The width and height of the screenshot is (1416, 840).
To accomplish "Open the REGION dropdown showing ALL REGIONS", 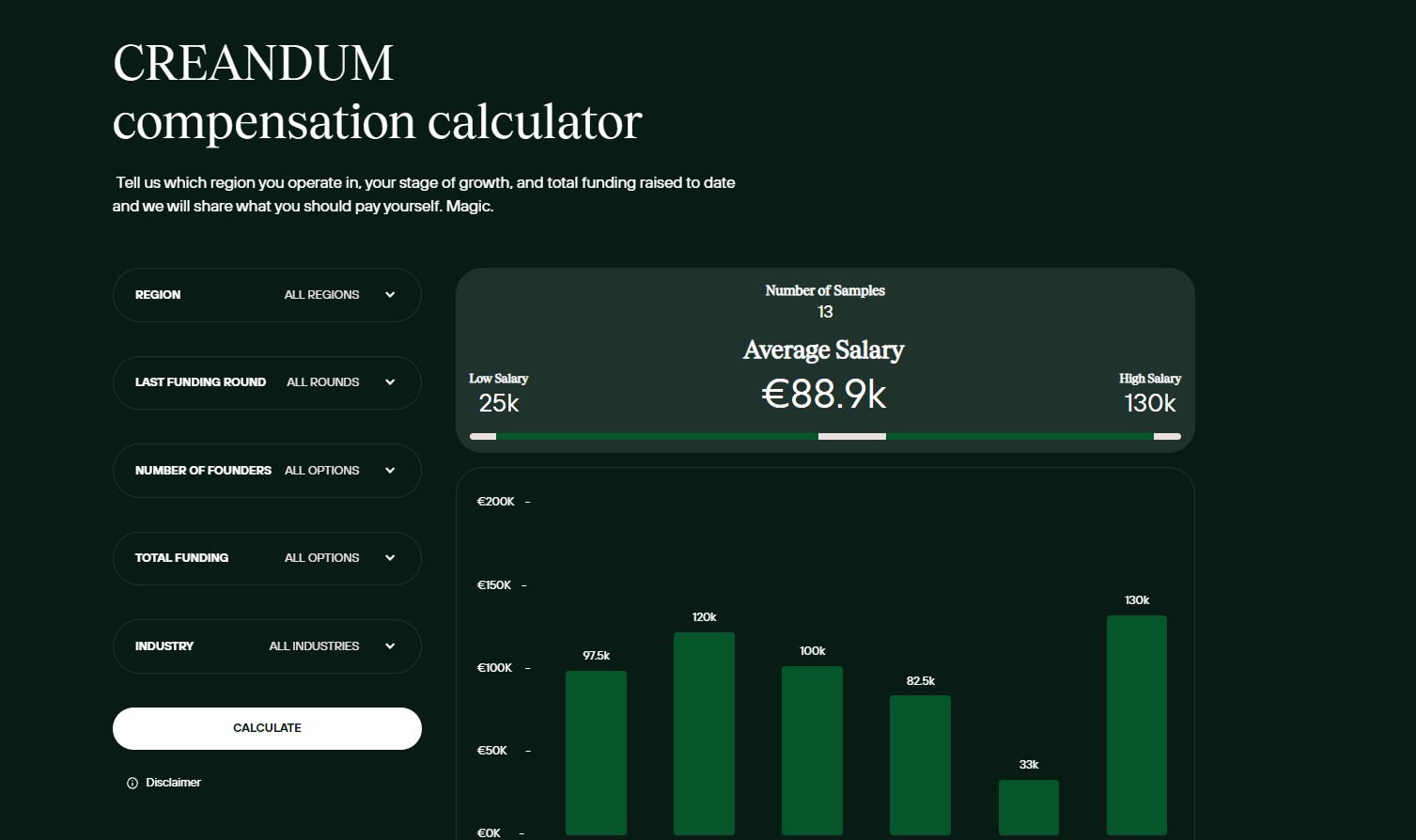I will [x=267, y=294].
